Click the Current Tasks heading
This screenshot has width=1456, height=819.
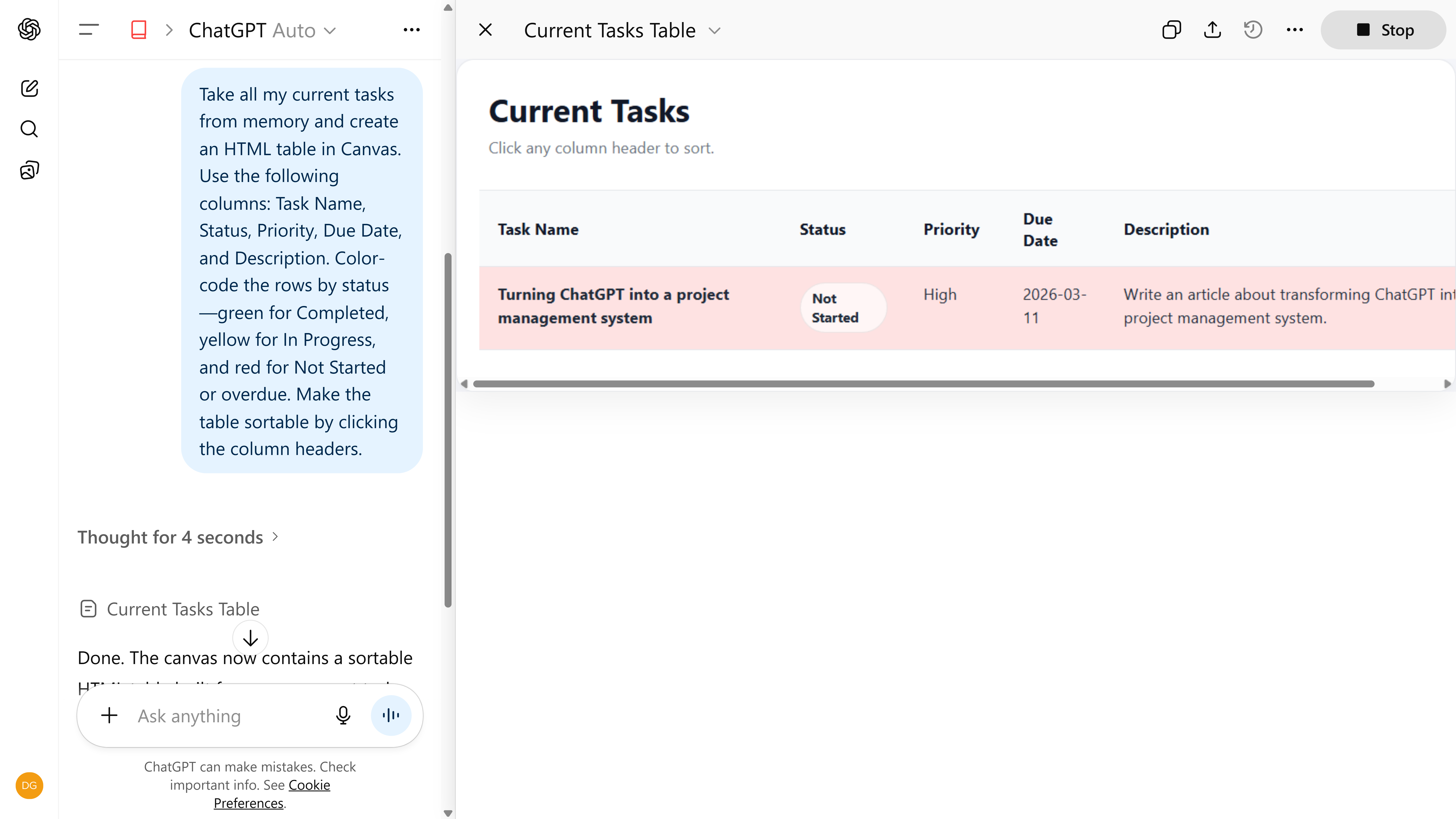589,111
